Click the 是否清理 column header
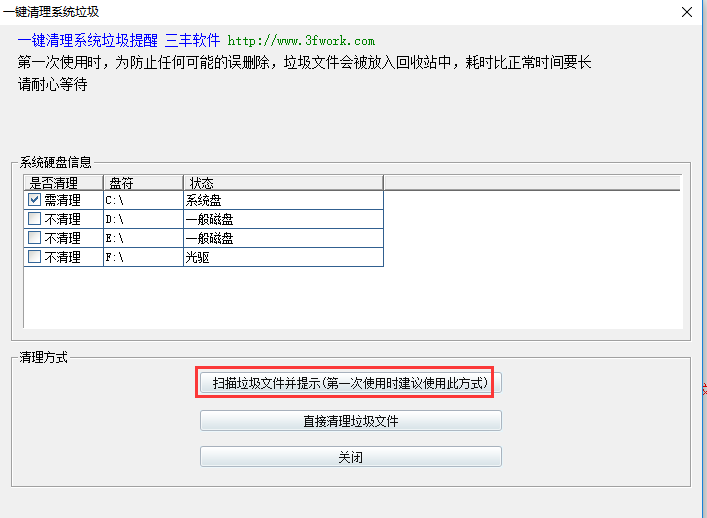707x518 pixels. pos(63,183)
